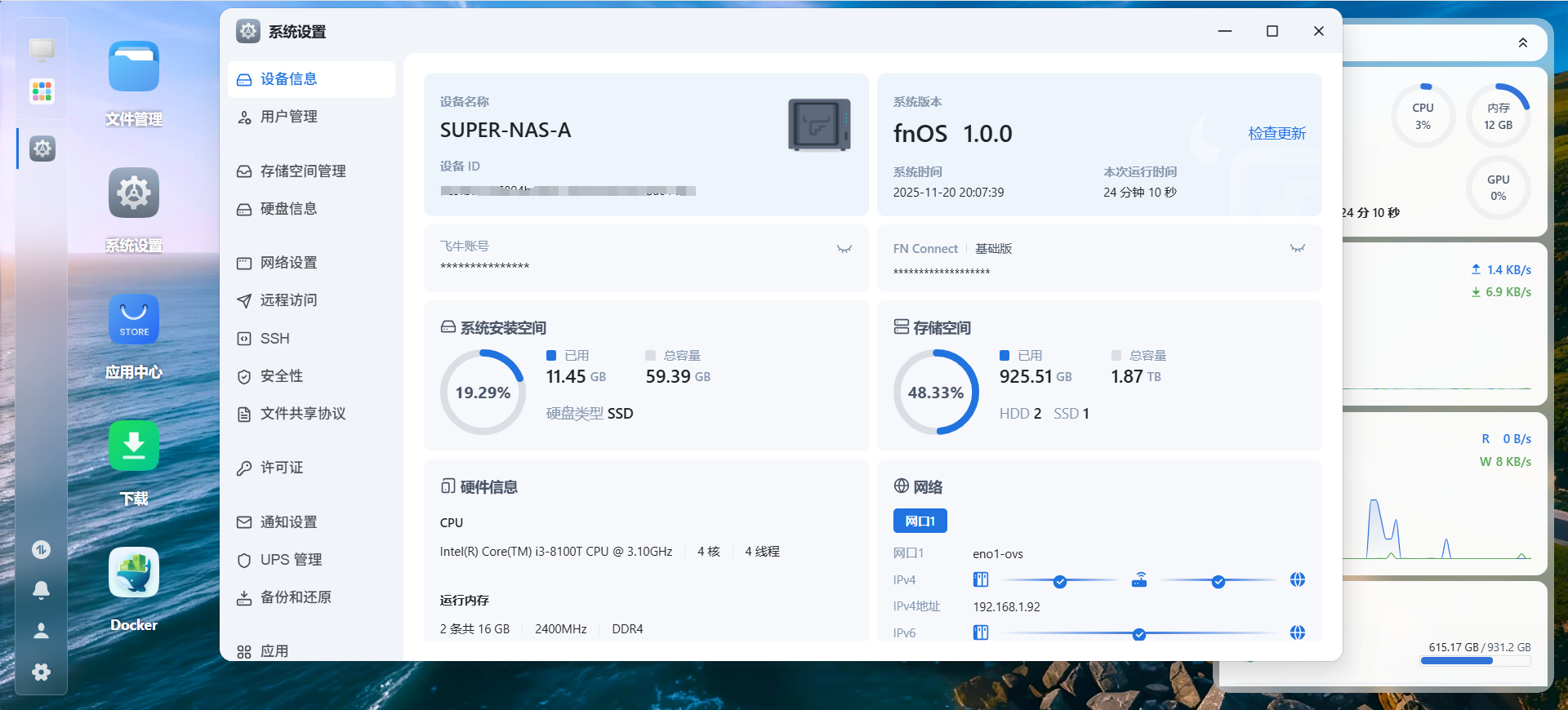Click the app grid launcher icon
This screenshot has height=710, width=1568.
pyautogui.click(x=42, y=91)
